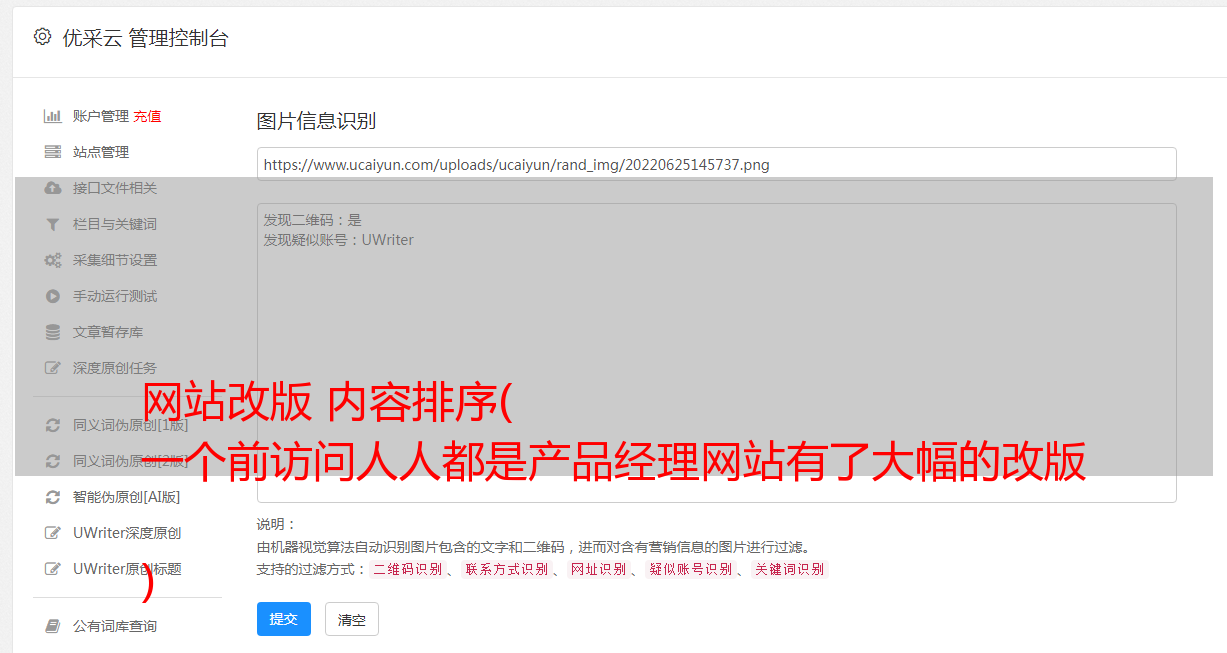Open the 站点管理 menu item
Screen dimensions: 1227x653
point(100,152)
